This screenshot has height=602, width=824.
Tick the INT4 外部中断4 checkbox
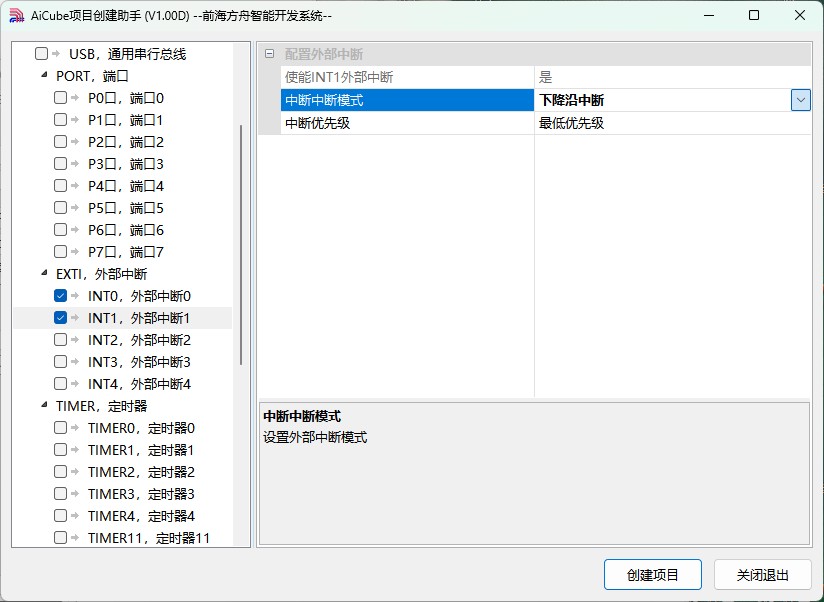pyautogui.click(x=60, y=384)
